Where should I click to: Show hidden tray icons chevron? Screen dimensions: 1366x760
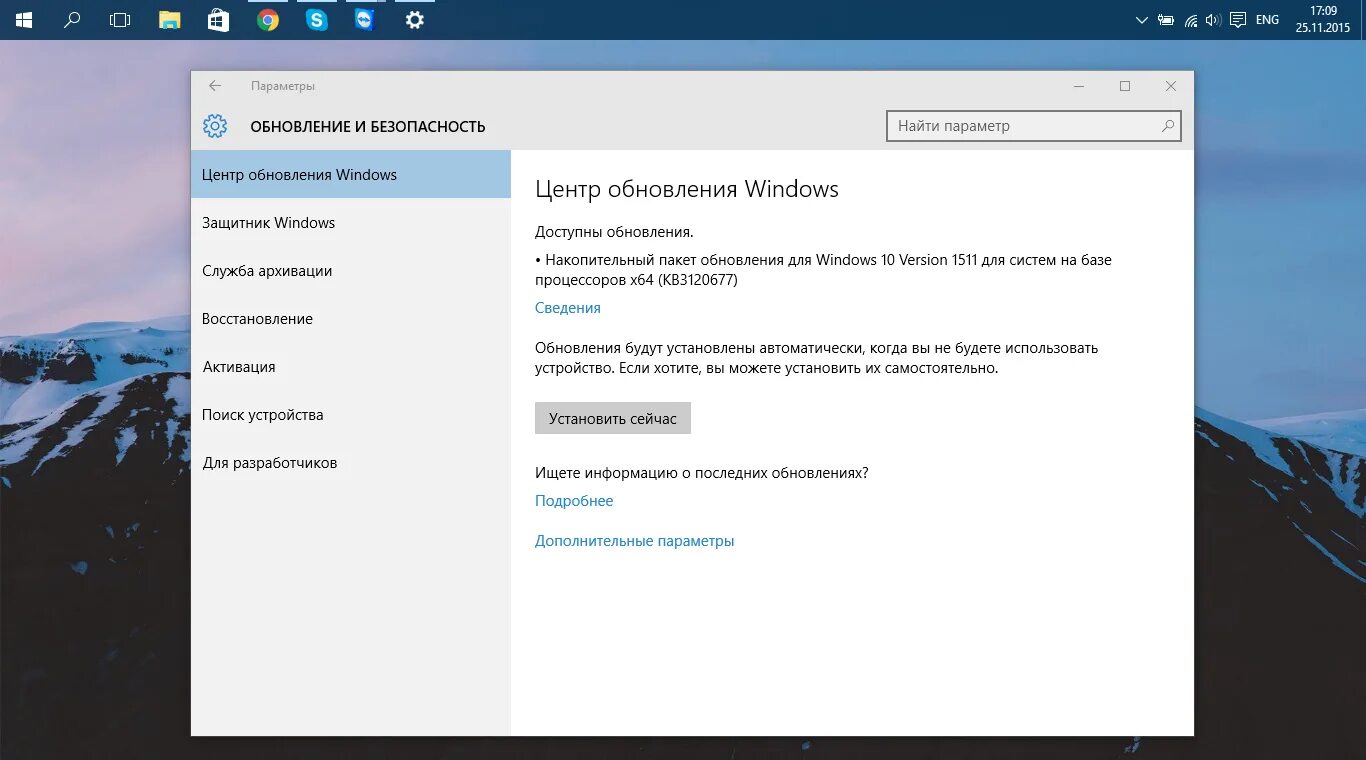pos(1142,20)
